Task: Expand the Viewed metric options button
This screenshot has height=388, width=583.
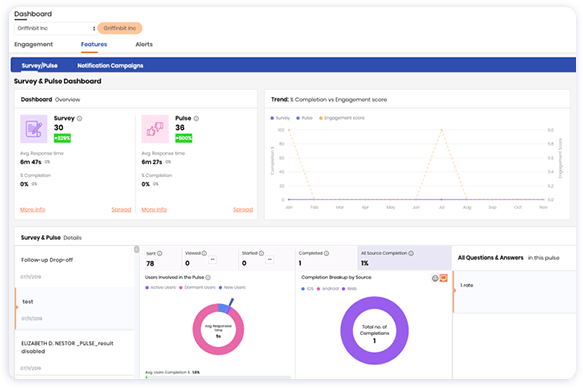Action: click(212, 259)
